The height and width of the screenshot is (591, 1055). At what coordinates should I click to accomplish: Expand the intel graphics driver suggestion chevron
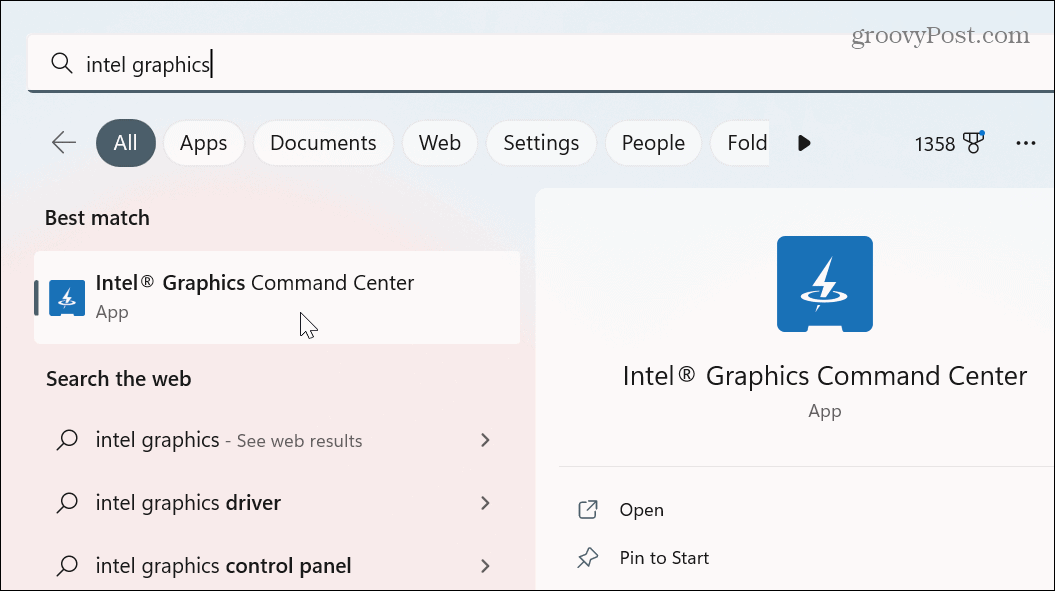[x=485, y=503]
